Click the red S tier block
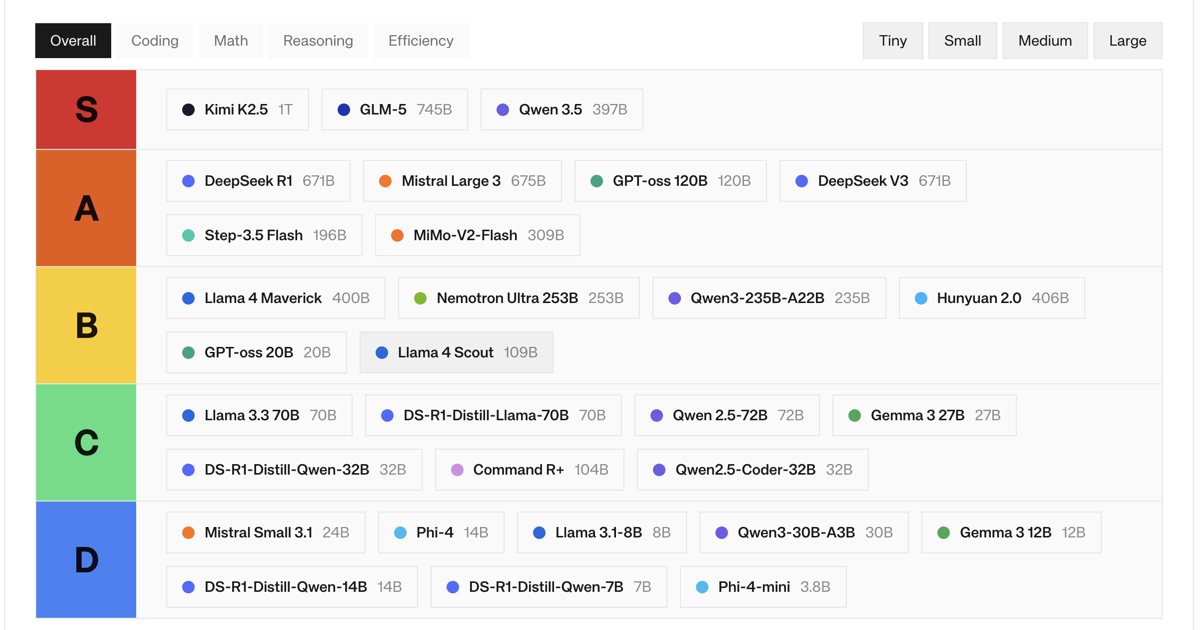This screenshot has width=1200, height=630. point(85,108)
